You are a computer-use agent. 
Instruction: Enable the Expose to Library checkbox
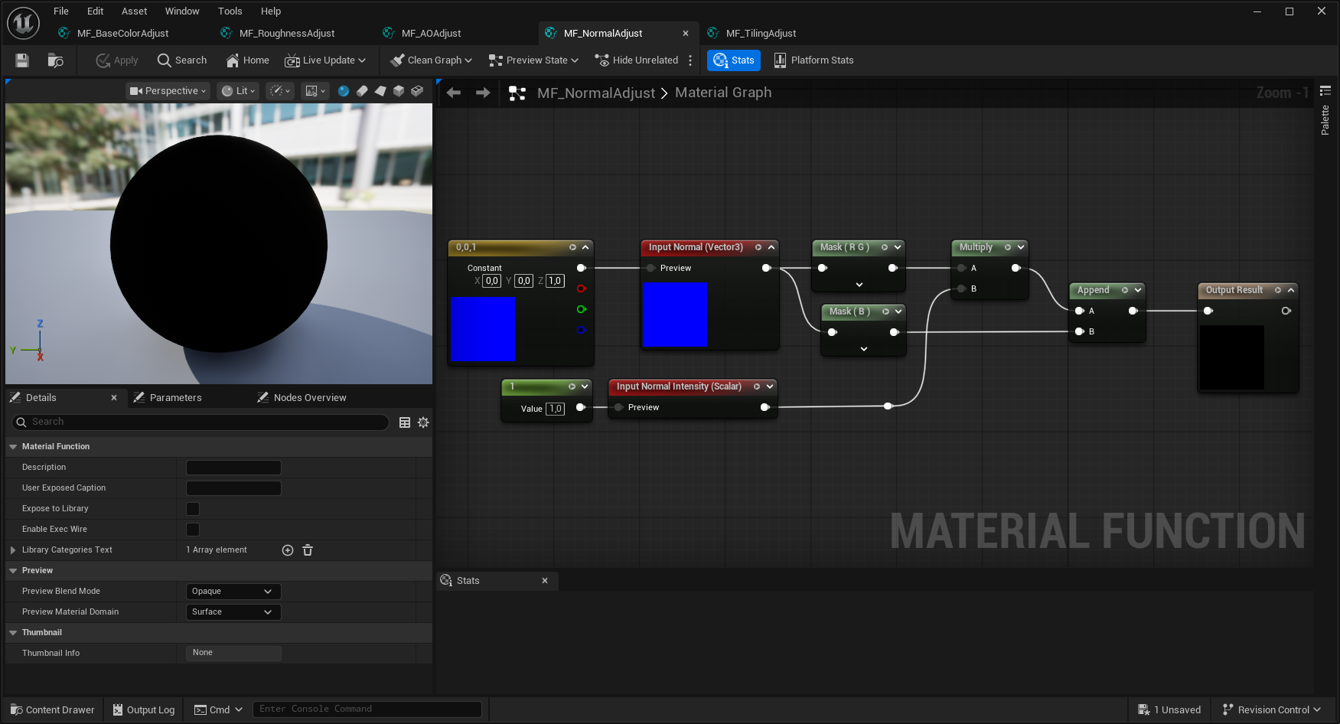pyautogui.click(x=193, y=509)
